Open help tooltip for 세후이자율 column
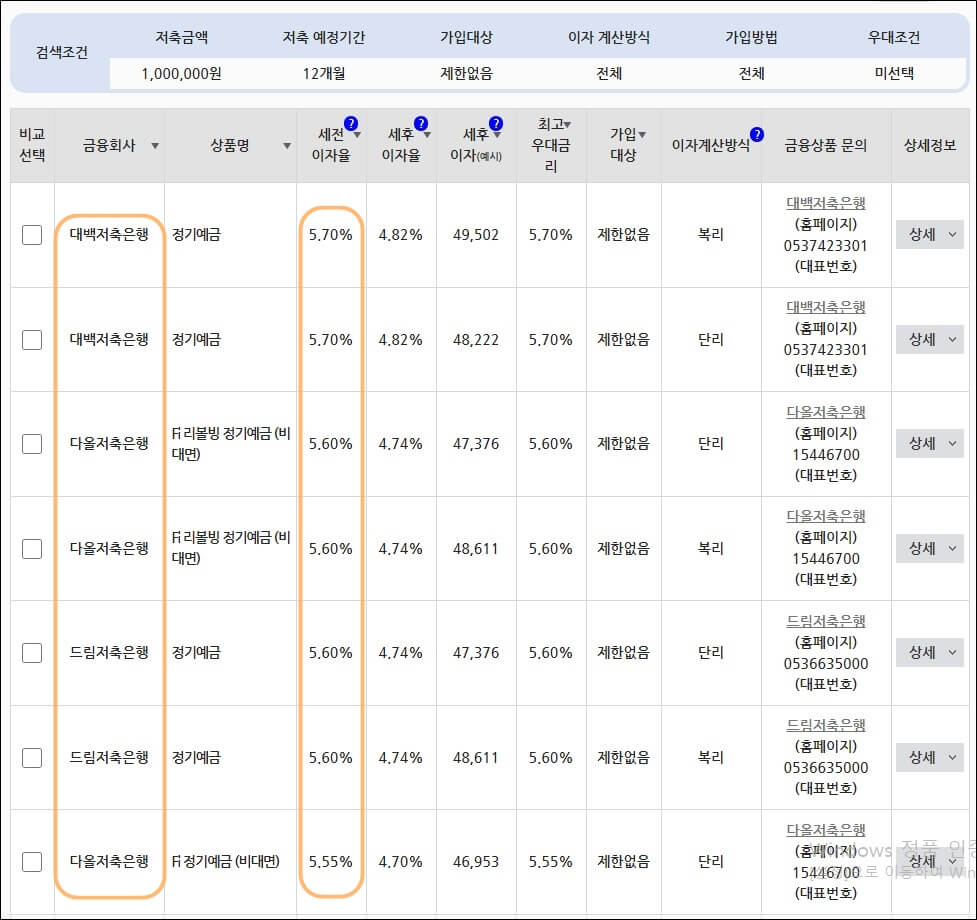 tap(422, 123)
